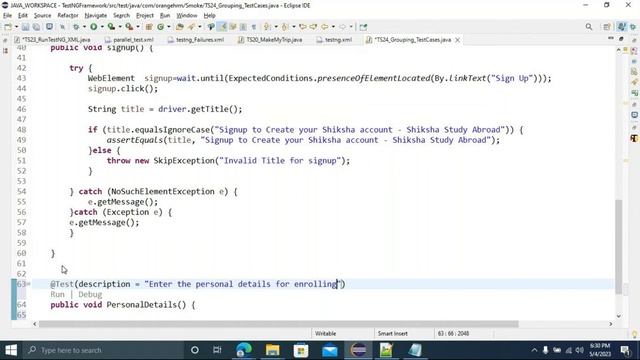
Task: Switch to parallel_test.xml editor tab
Action: pos(129,40)
